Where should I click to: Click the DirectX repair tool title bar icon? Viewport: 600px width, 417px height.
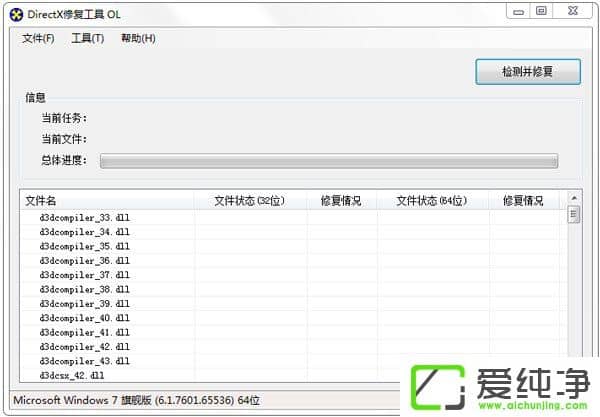coord(16,15)
